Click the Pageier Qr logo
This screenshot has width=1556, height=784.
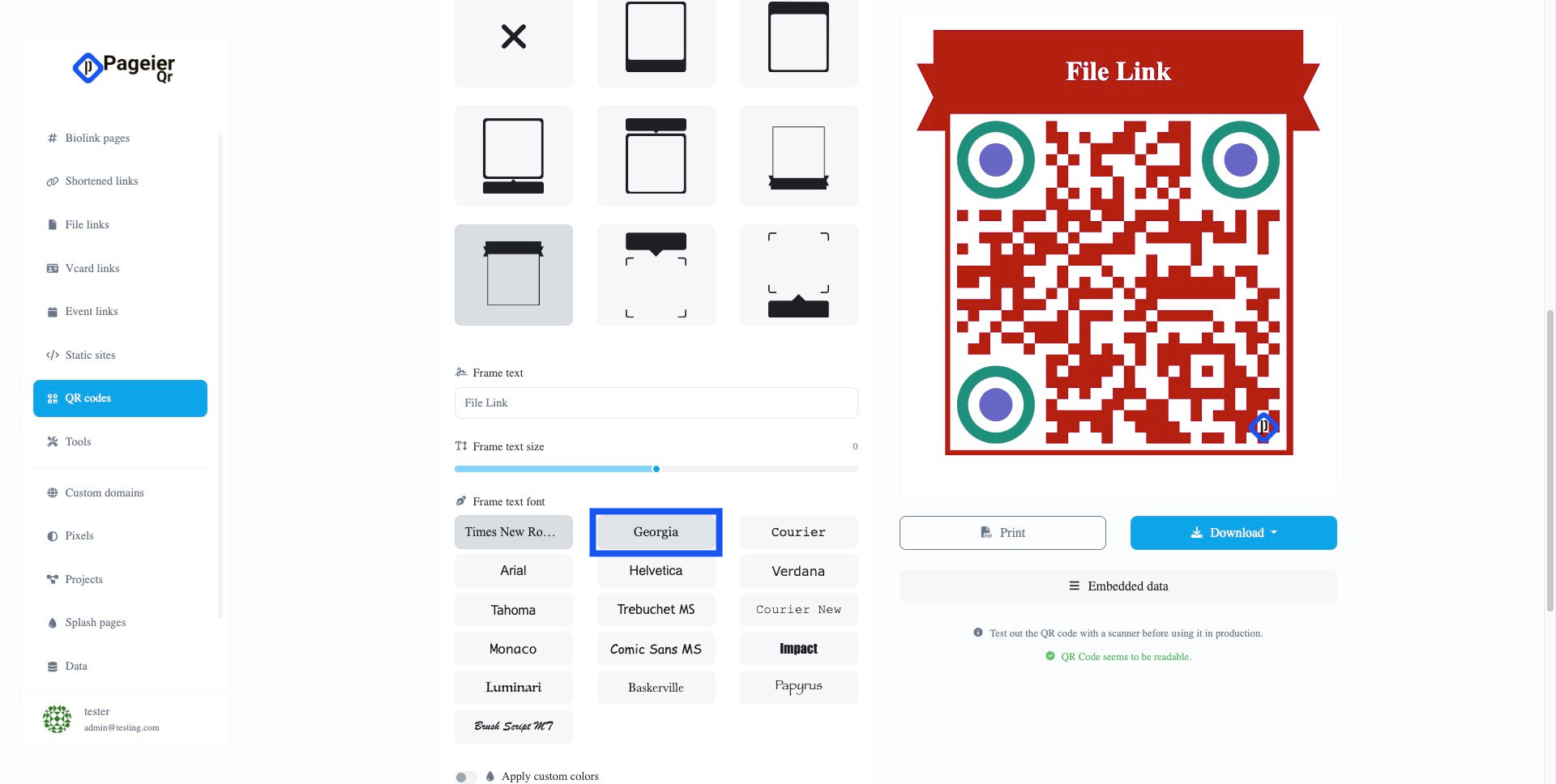click(124, 68)
